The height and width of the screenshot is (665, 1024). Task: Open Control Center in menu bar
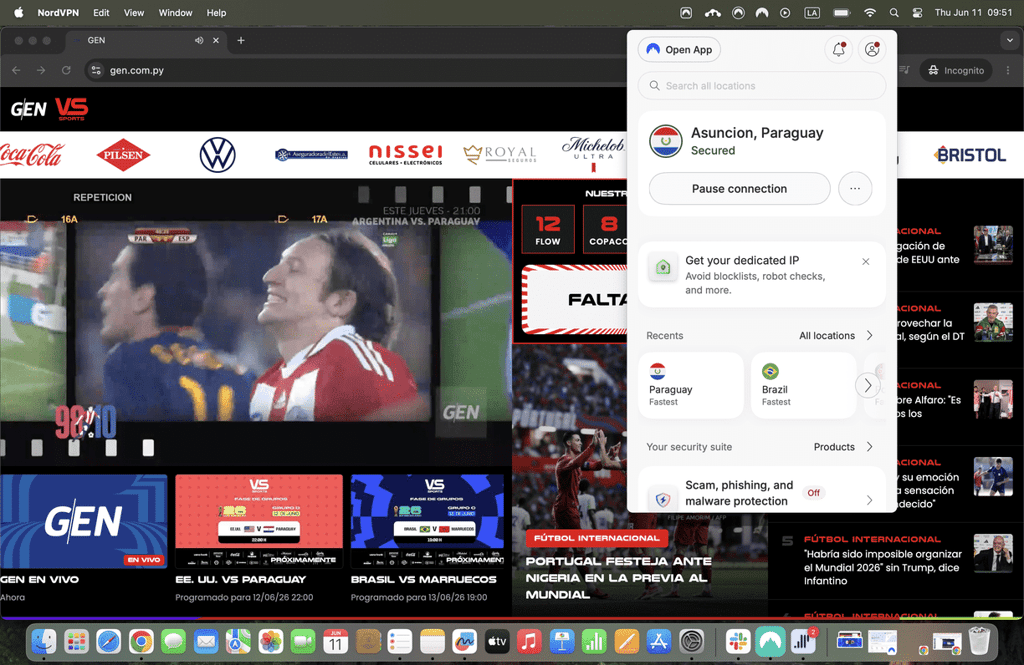pyautogui.click(x=918, y=12)
